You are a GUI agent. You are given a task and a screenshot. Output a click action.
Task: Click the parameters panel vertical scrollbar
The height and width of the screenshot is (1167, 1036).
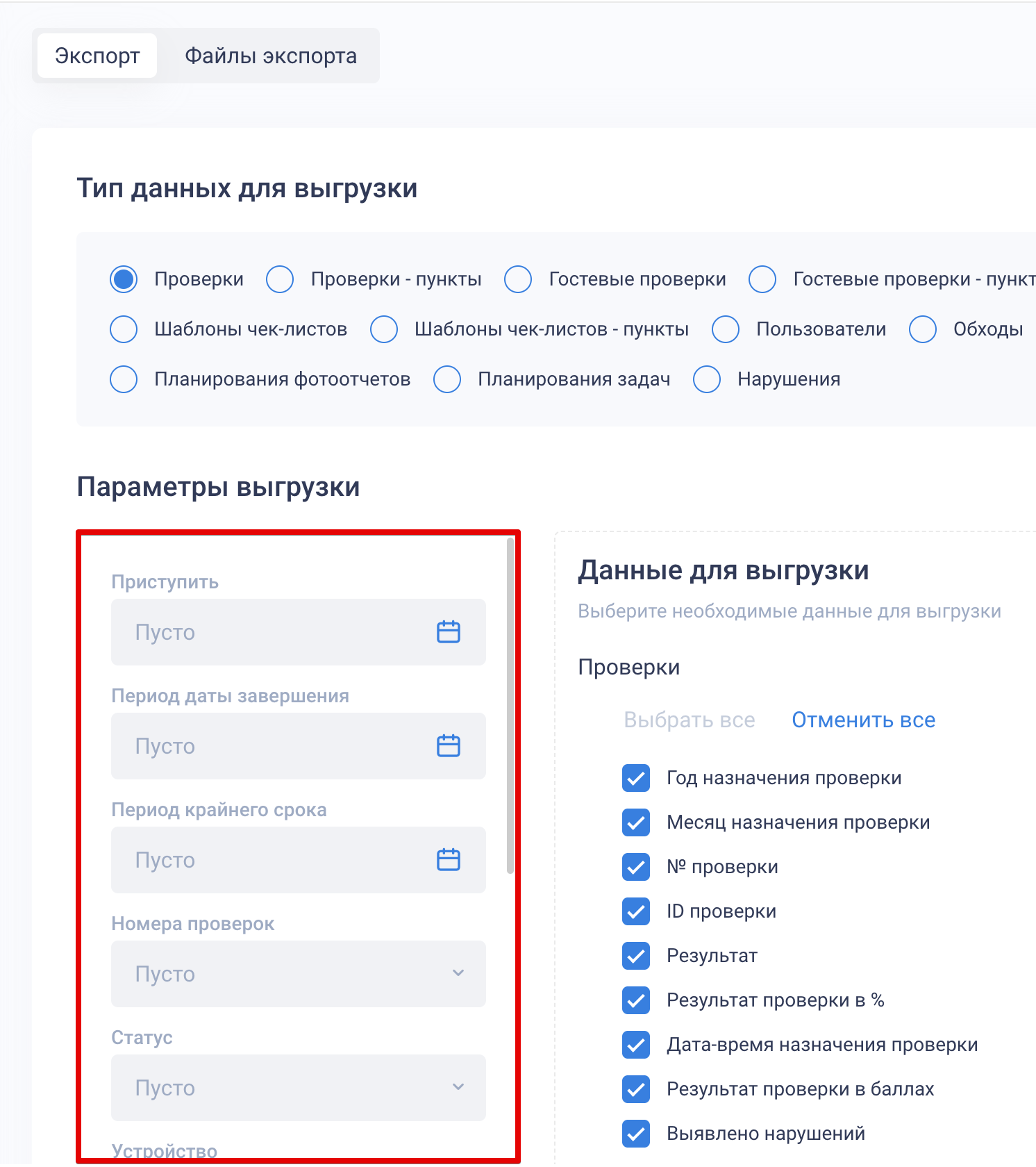point(510,706)
